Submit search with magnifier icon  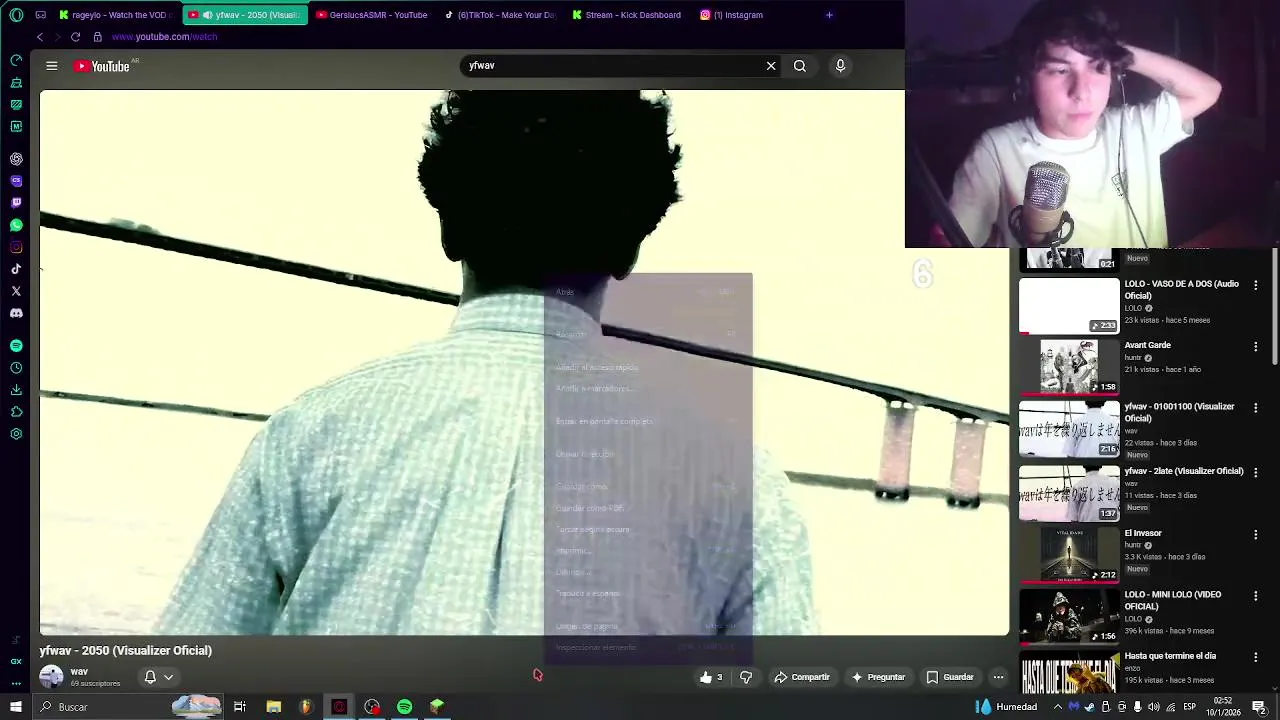pos(800,66)
